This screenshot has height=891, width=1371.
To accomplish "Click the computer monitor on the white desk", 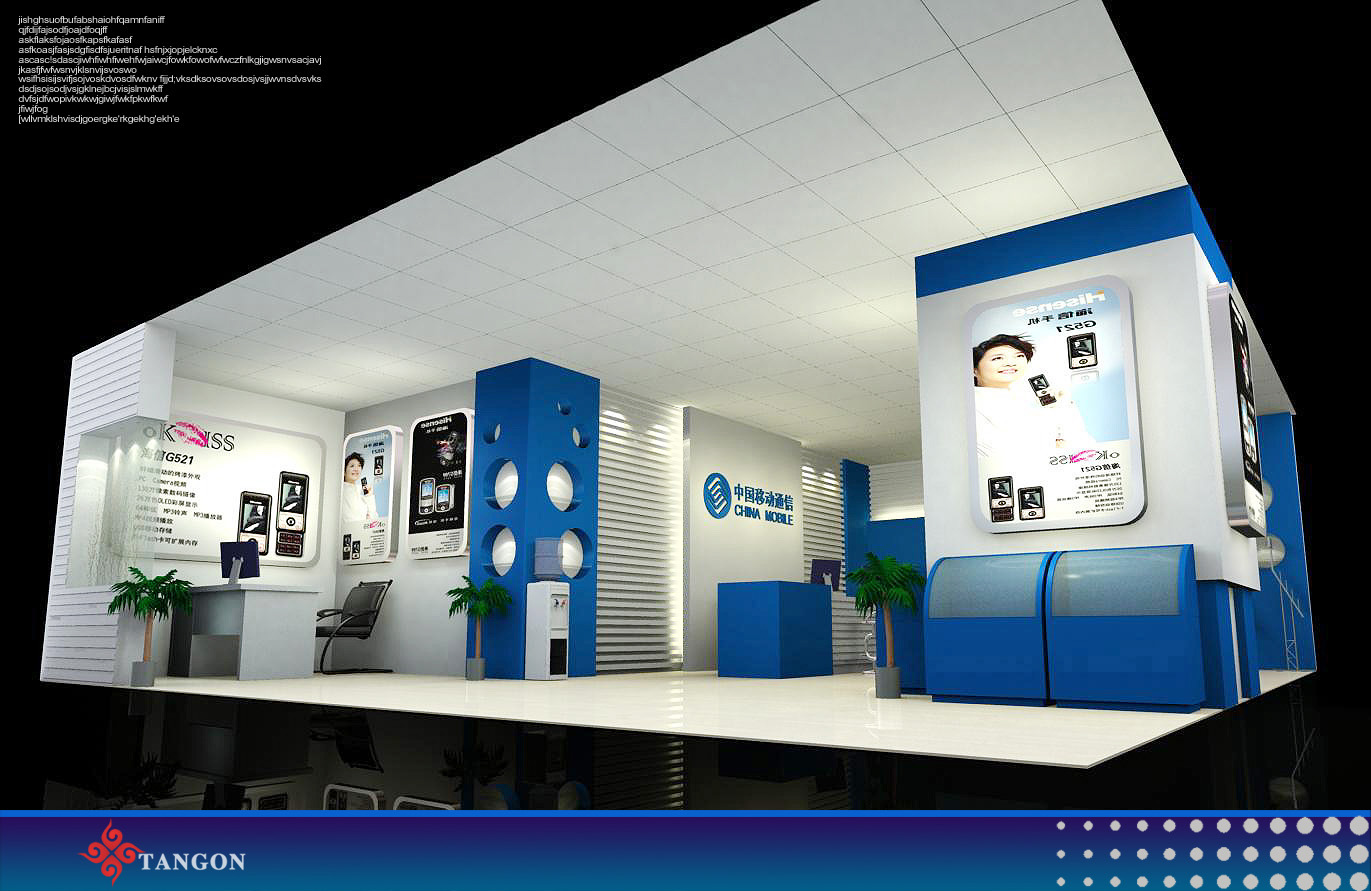I will (x=240, y=562).
